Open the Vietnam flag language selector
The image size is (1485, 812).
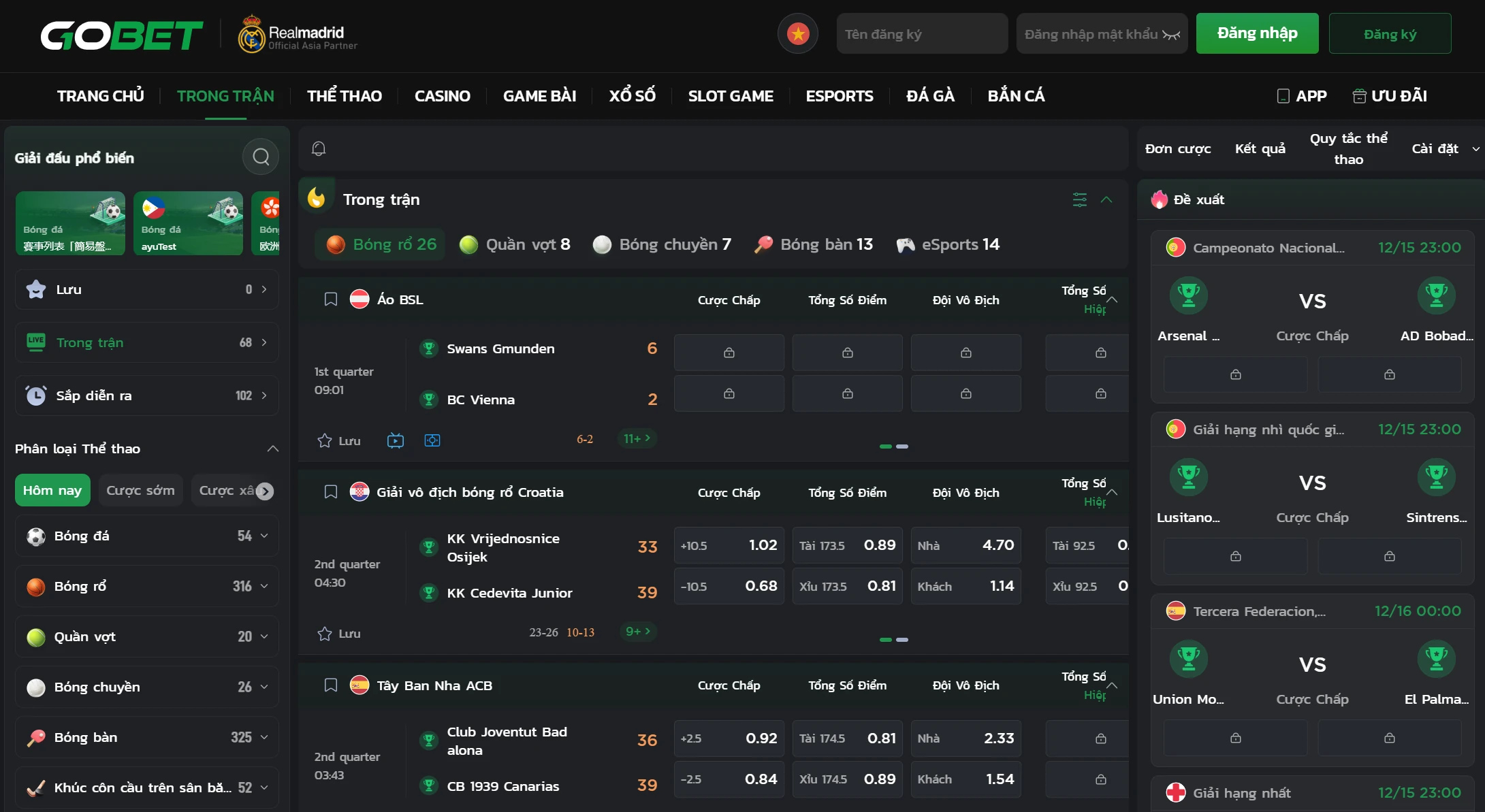click(x=797, y=33)
